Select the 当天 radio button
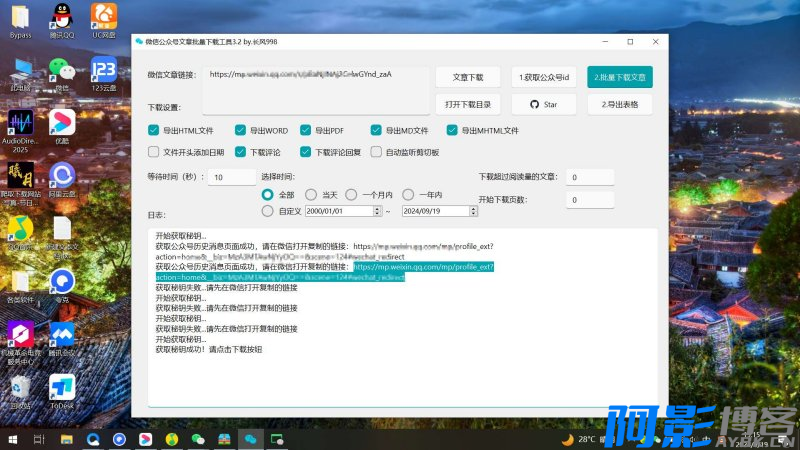Viewport: 800px width, 450px height. coord(311,194)
